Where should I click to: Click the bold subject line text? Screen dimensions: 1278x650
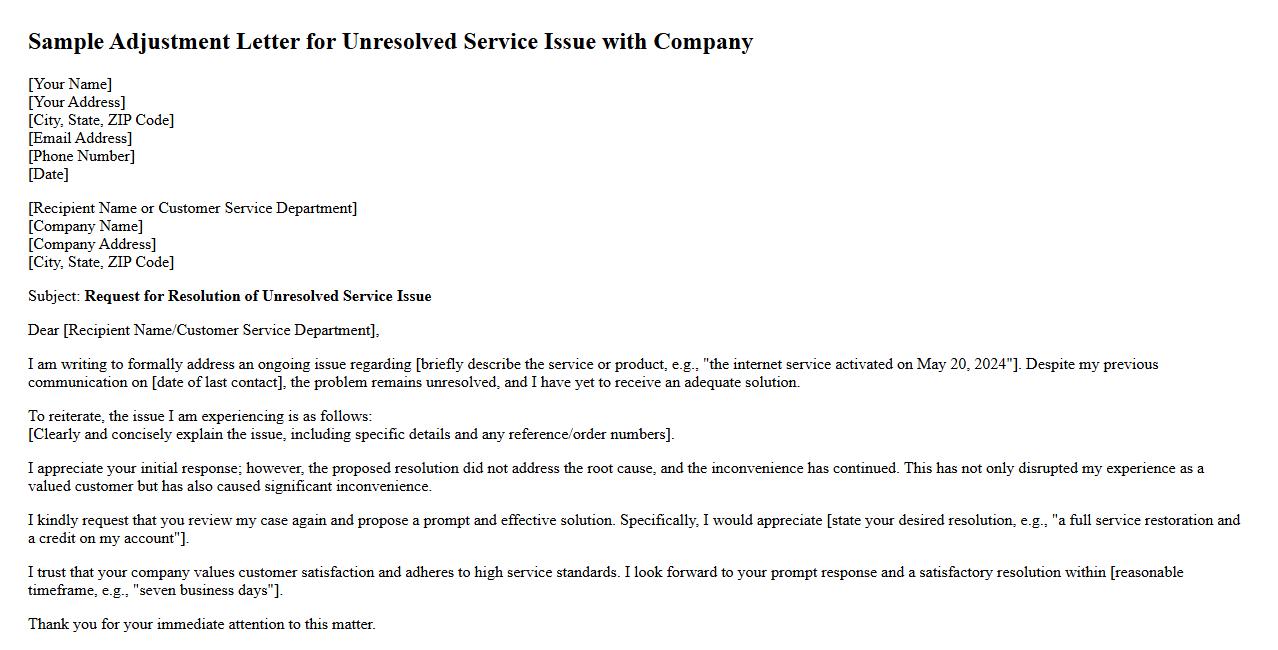[258, 296]
